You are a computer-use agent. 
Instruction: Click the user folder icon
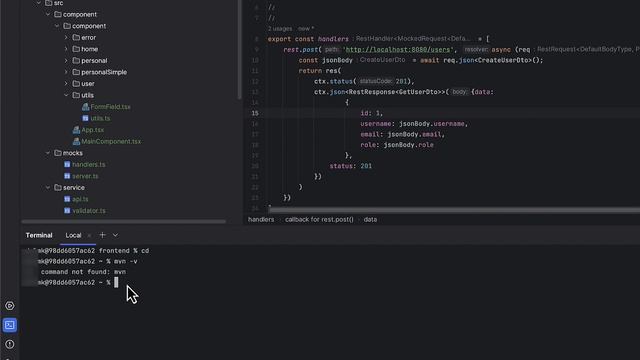click(x=76, y=84)
